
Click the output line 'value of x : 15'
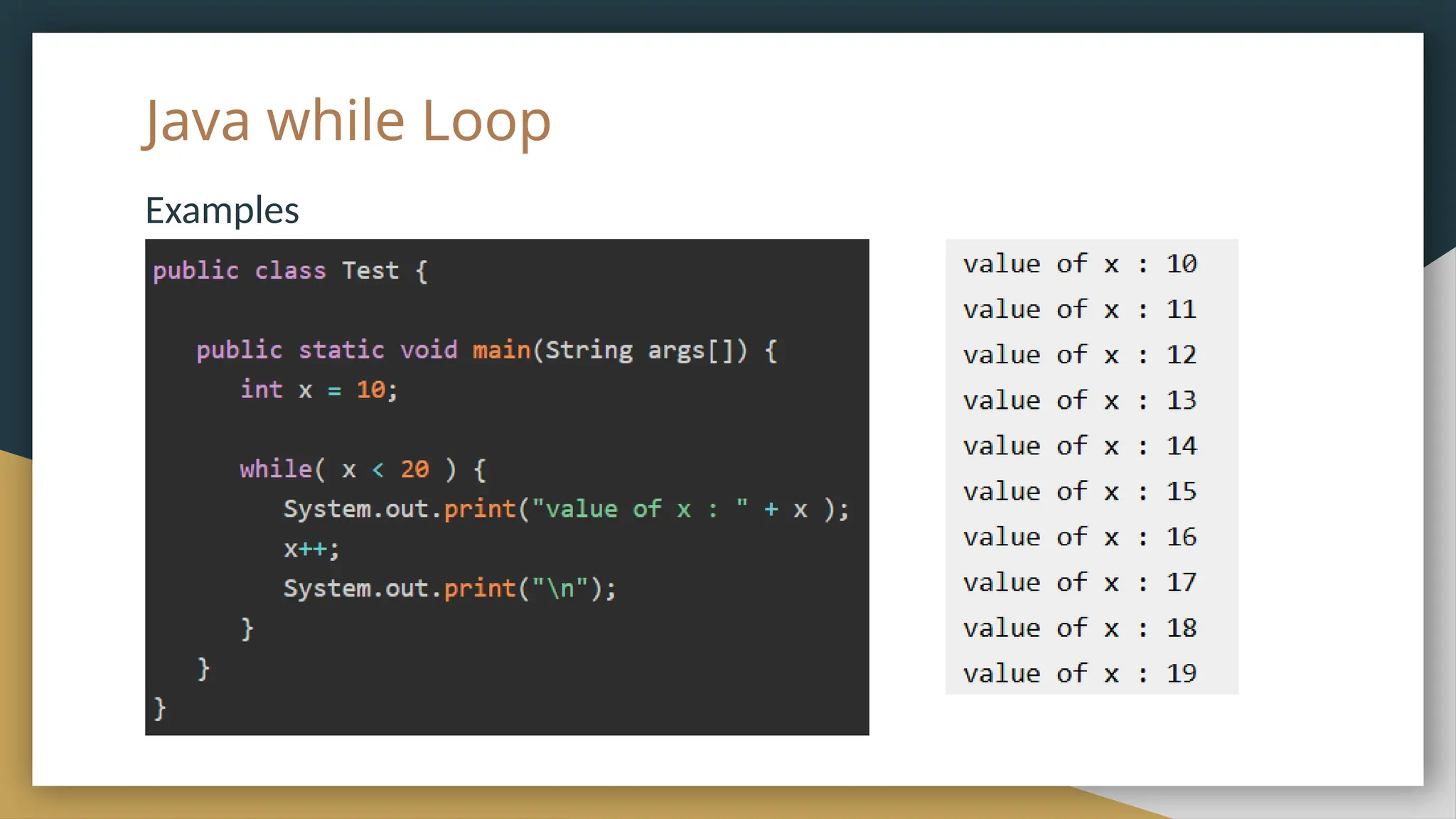pos(1080,491)
